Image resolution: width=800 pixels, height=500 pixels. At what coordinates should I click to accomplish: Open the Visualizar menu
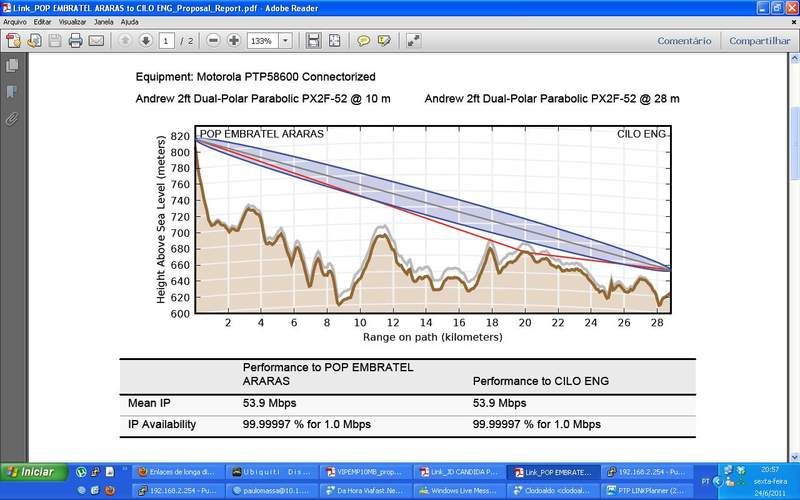[x=72, y=22]
